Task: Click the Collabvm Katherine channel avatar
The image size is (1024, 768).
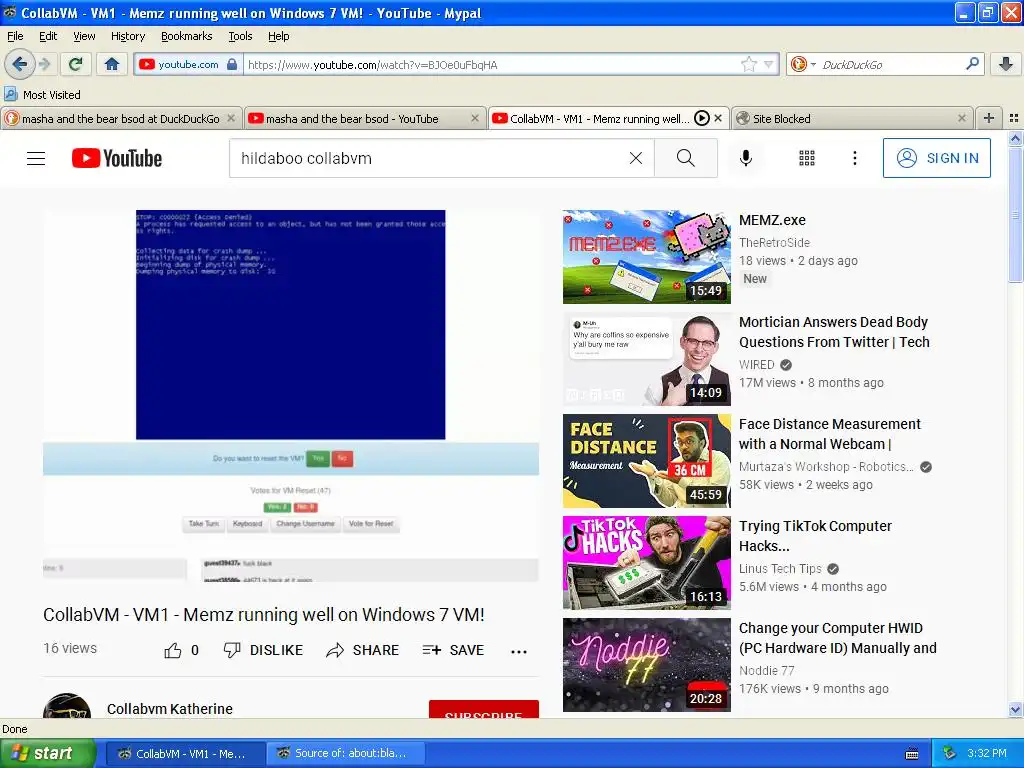Action: [67, 707]
